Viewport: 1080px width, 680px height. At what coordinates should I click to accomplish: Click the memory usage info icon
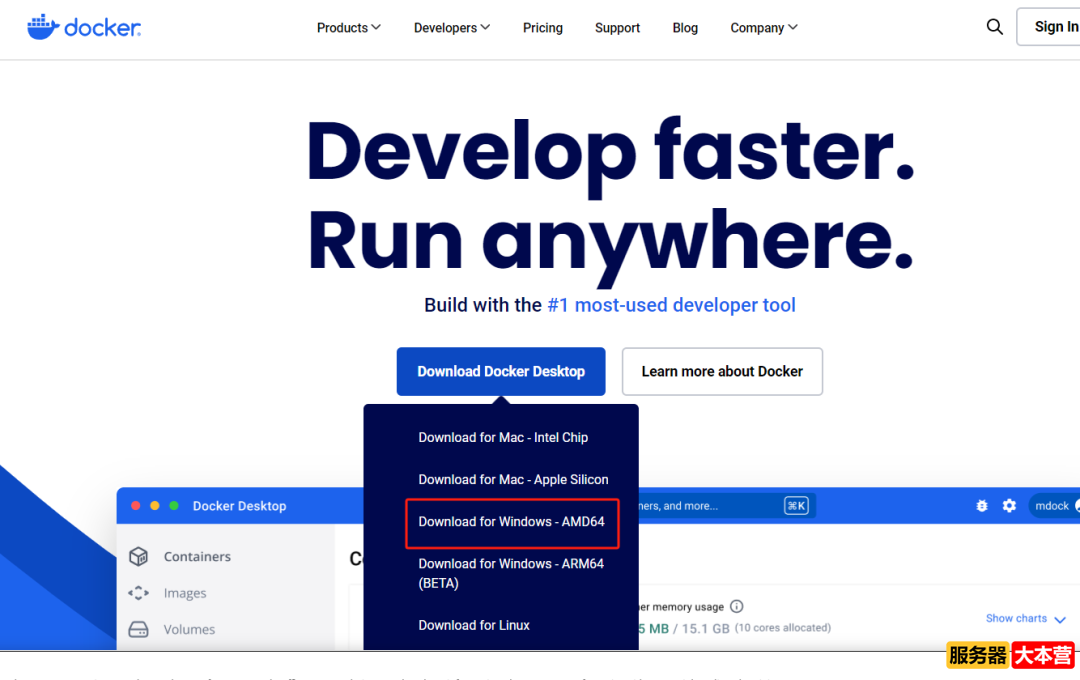click(736, 606)
